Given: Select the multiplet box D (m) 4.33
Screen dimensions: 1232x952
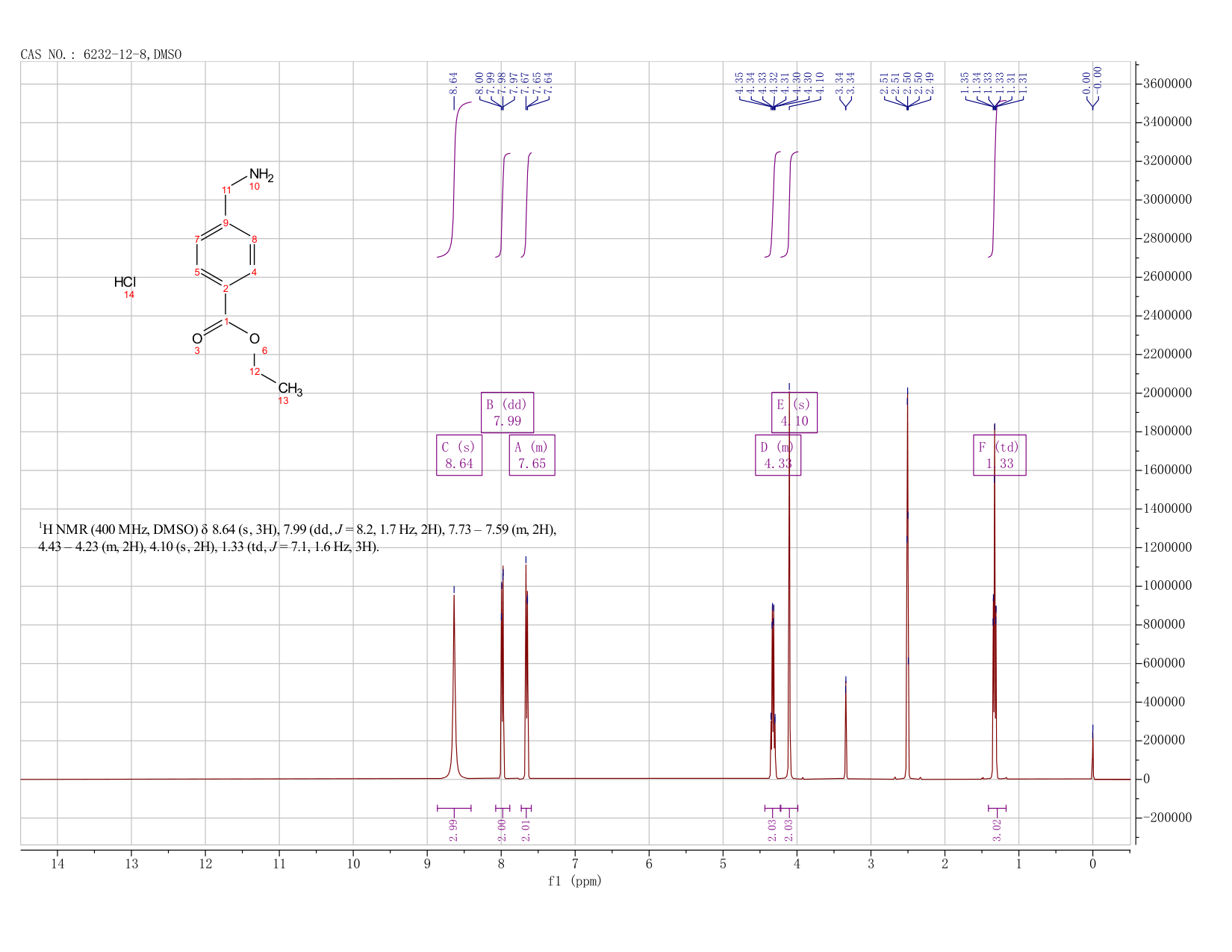Looking at the screenshot, I should (778, 455).
